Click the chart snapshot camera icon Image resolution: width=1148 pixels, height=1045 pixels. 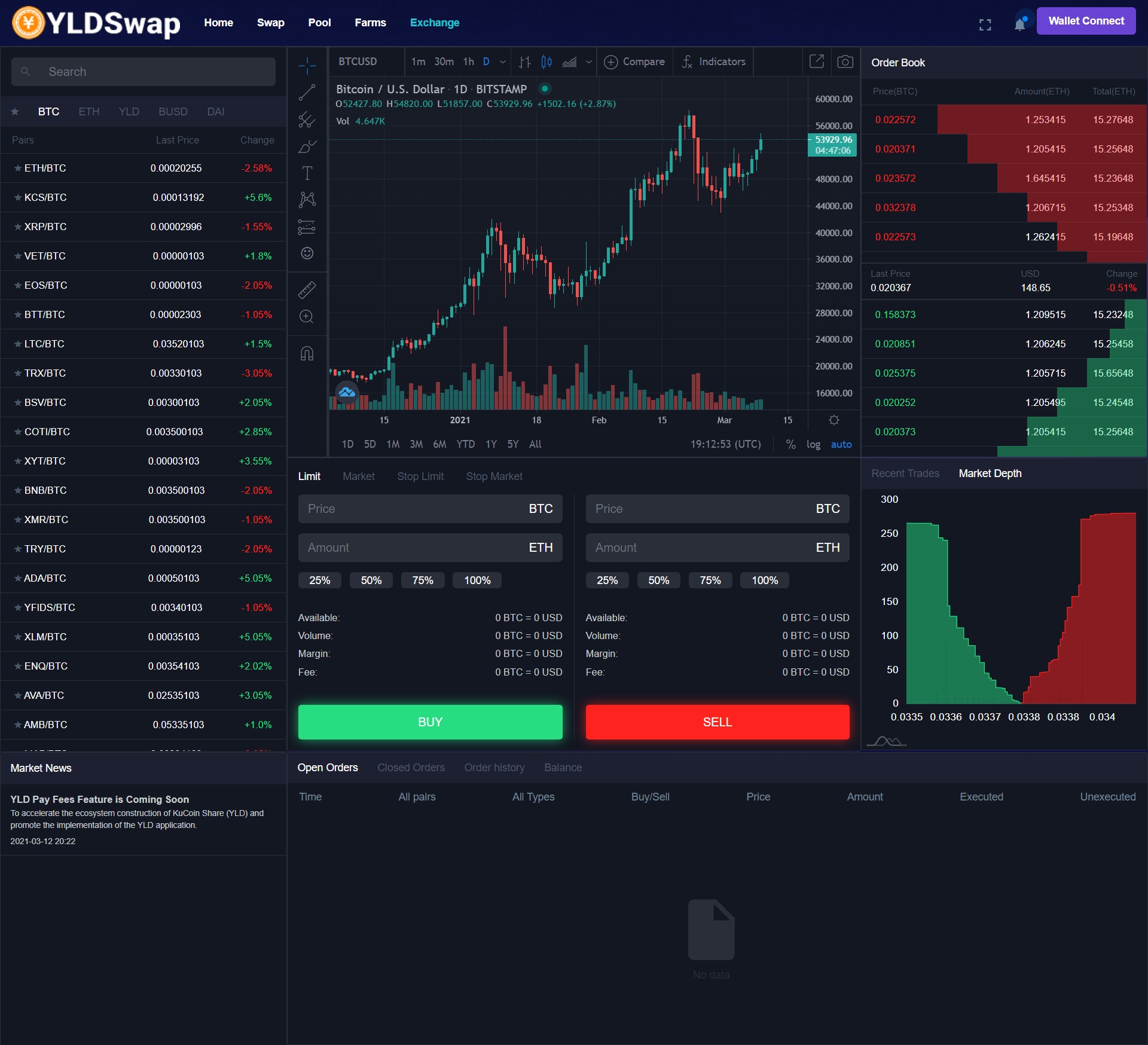(845, 62)
